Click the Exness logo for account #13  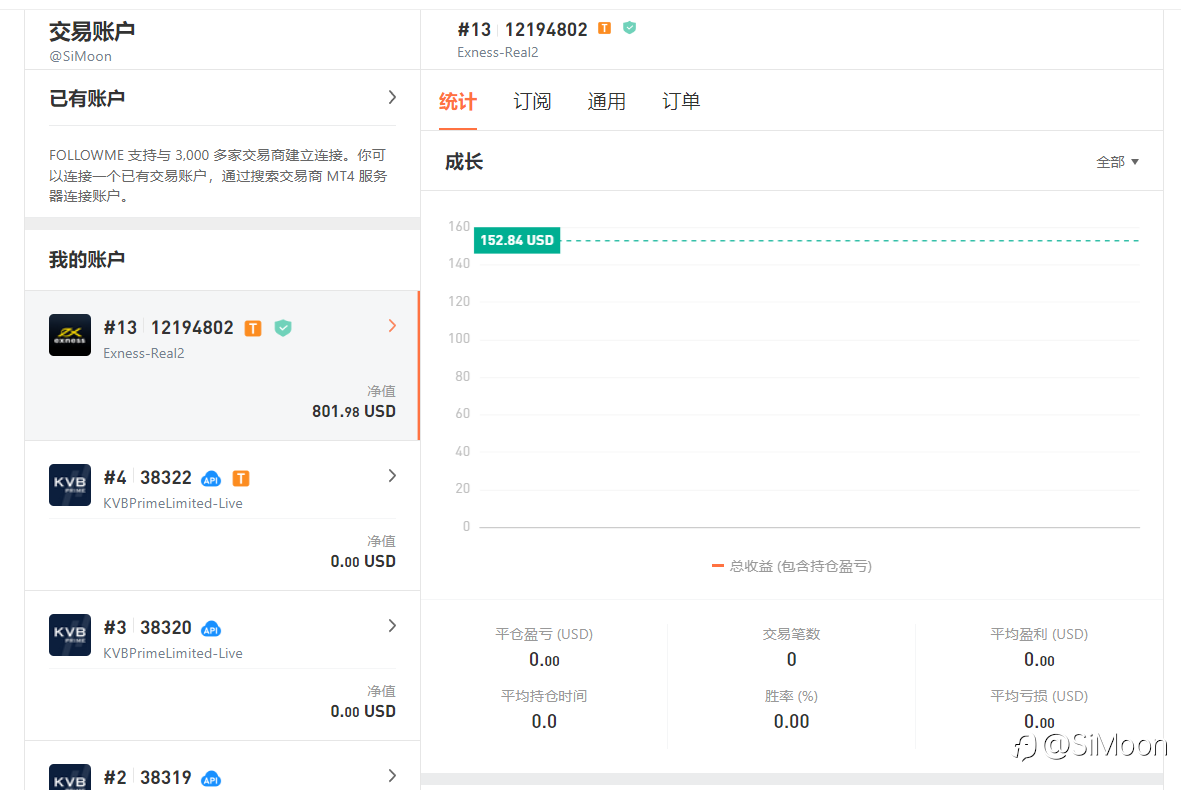70,335
